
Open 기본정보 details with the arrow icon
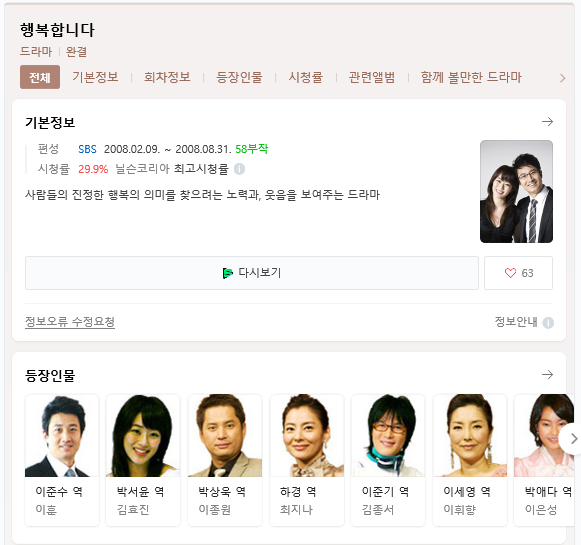(x=547, y=122)
